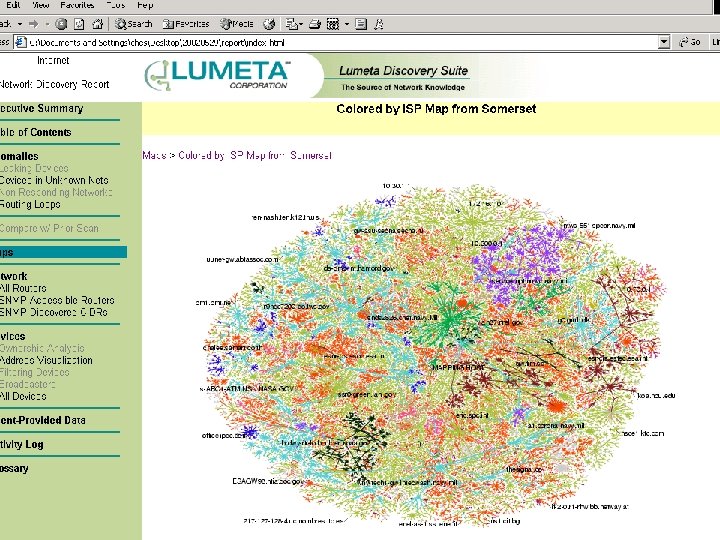Image resolution: width=720 pixels, height=540 pixels.
Task: Open the Search toolbar button
Action: point(133,24)
